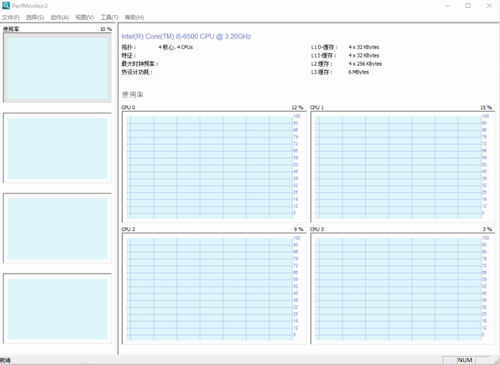Close the PerfMonitor2 window
This screenshot has height=365, width=500.
[x=489, y=6]
